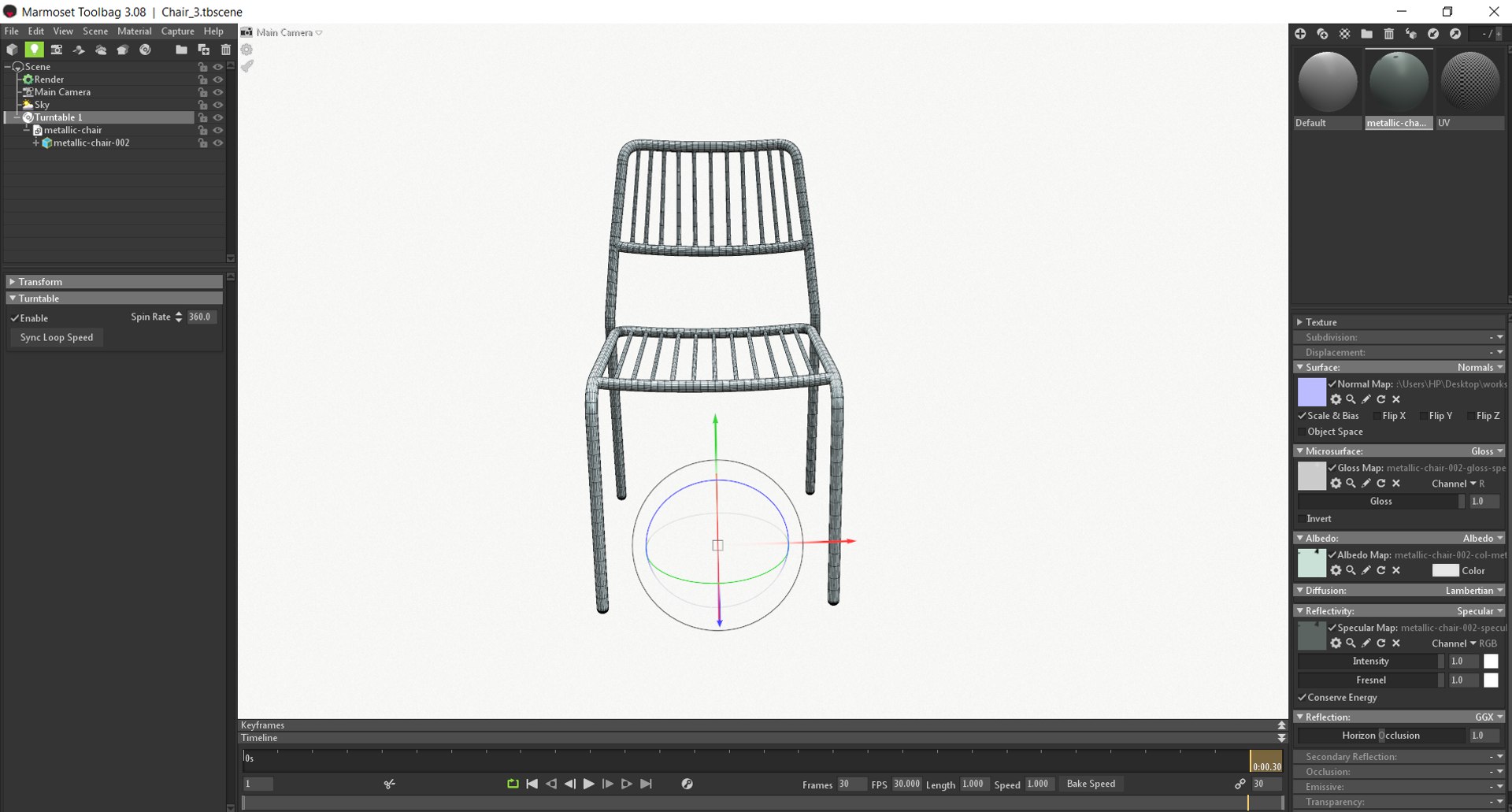Duplicate the selected scene object

tap(204, 50)
